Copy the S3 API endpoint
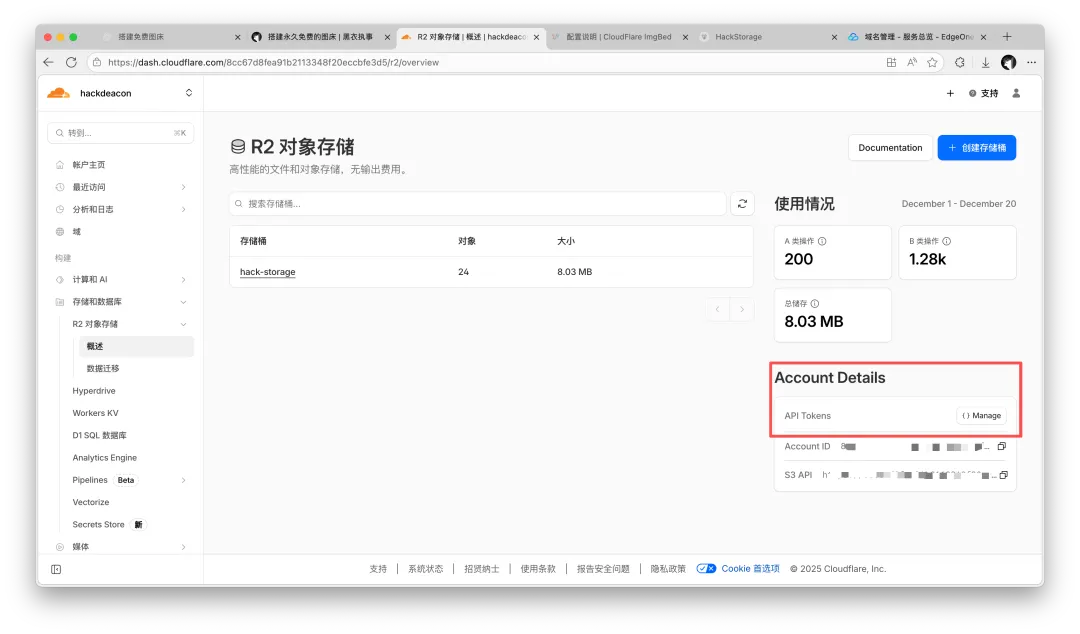Screen dimensions: 1080x634 (1004, 475)
